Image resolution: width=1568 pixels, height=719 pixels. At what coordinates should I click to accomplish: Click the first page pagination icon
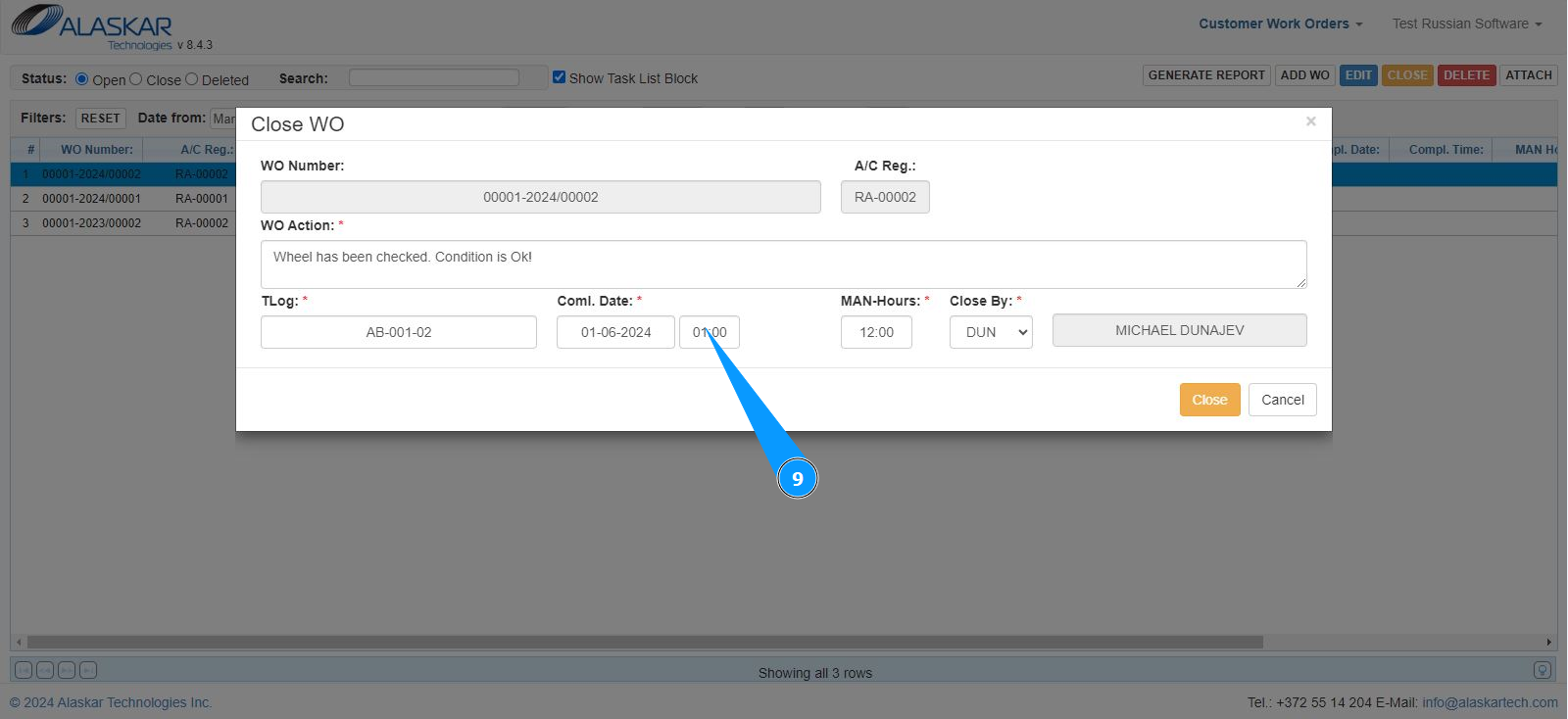24,670
